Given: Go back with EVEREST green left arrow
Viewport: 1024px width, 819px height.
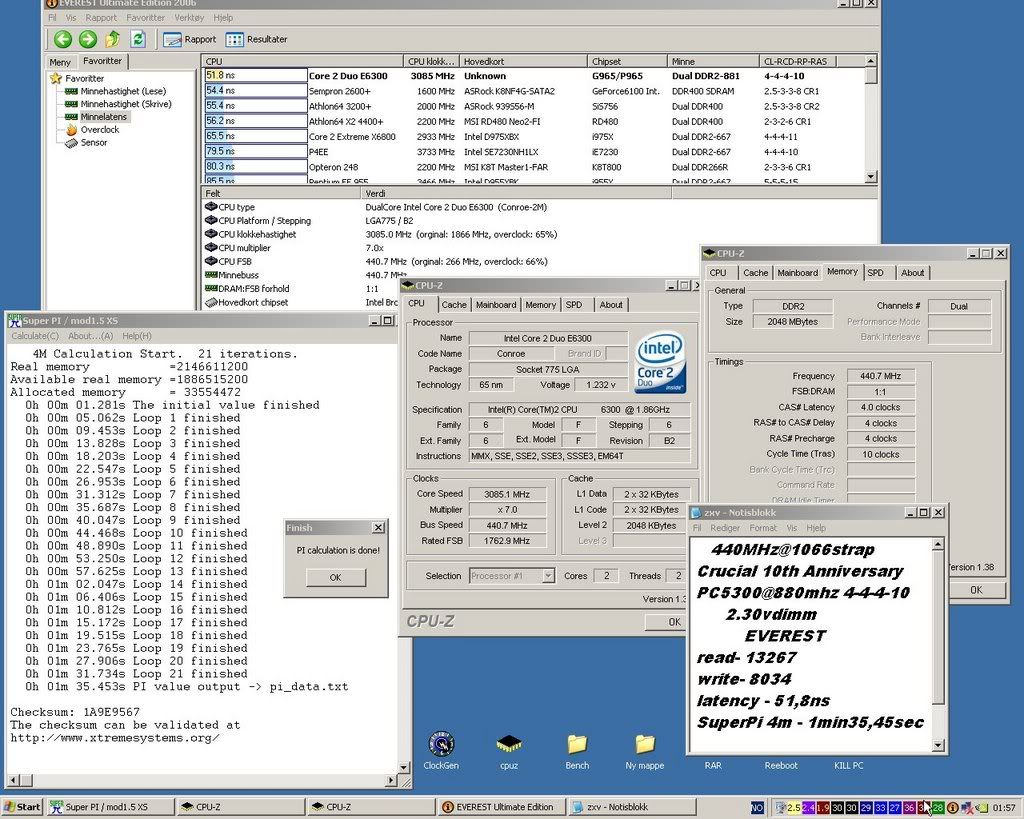Looking at the screenshot, I should pyautogui.click(x=63, y=39).
